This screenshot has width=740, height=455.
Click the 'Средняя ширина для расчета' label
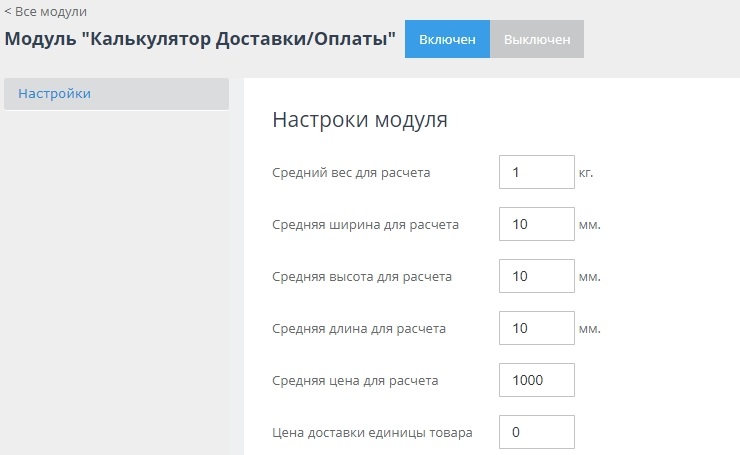[365, 225]
